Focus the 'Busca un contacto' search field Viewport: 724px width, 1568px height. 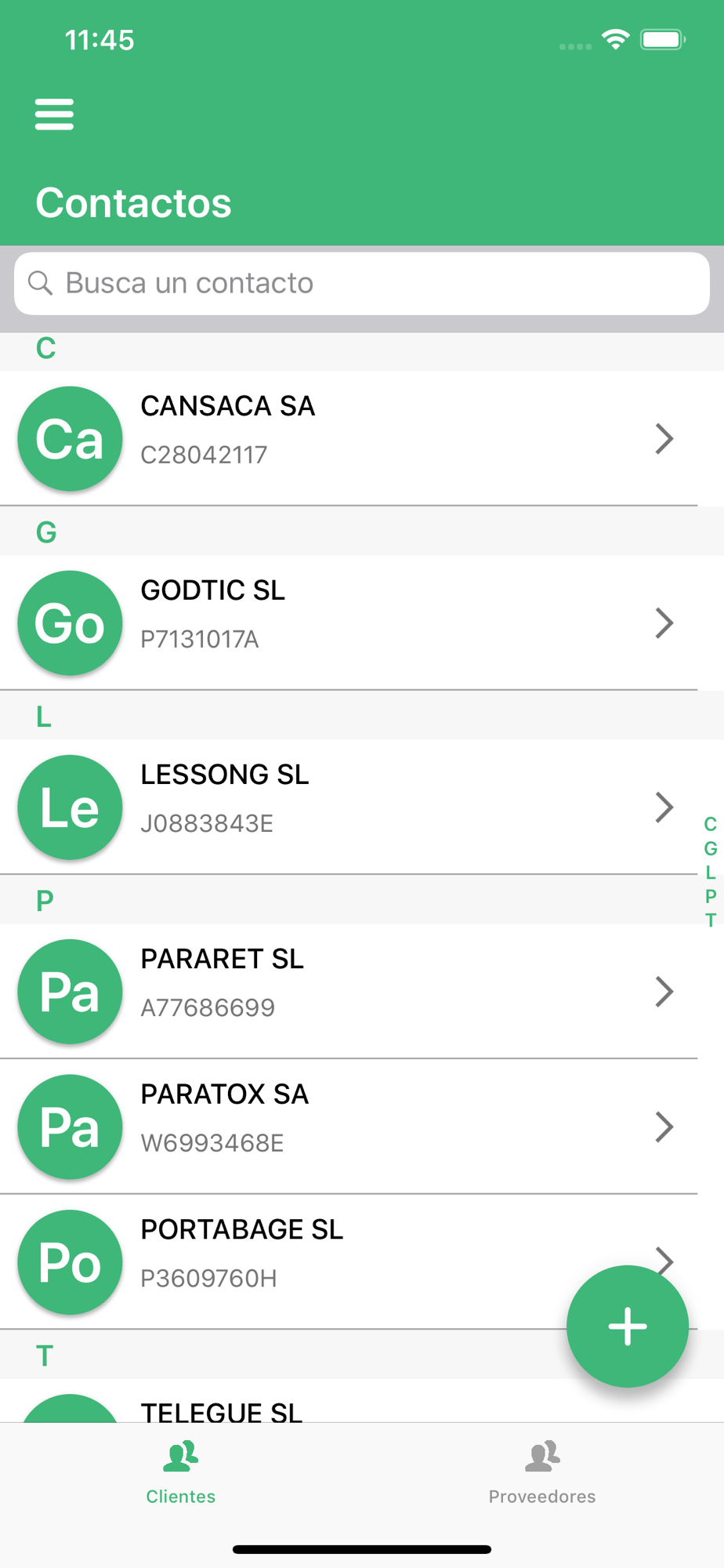tap(362, 283)
